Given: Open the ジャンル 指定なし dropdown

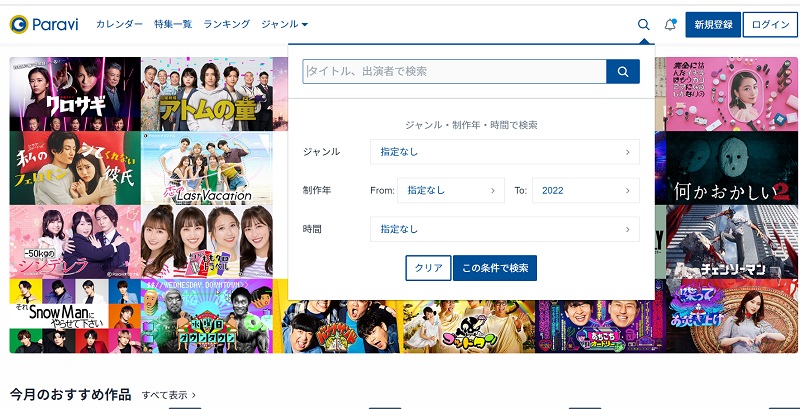Looking at the screenshot, I should (x=505, y=152).
